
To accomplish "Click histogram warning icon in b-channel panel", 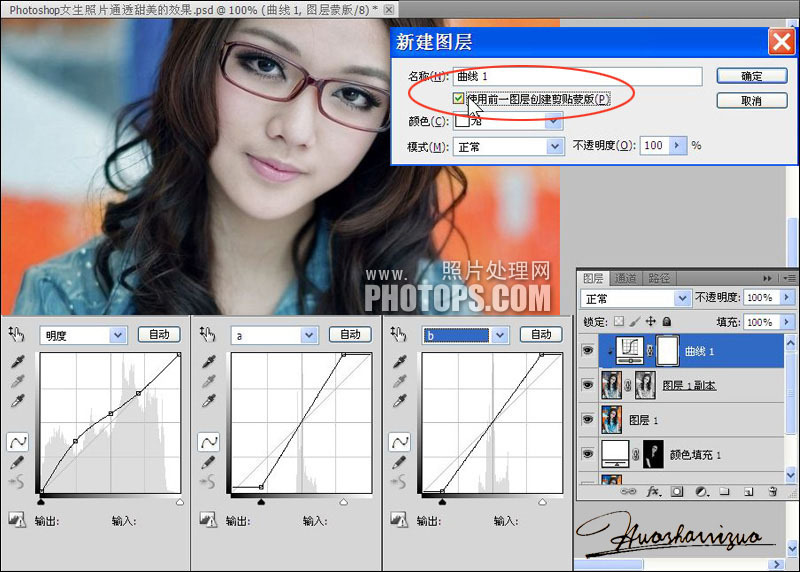I will pyautogui.click(x=398, y=520).
